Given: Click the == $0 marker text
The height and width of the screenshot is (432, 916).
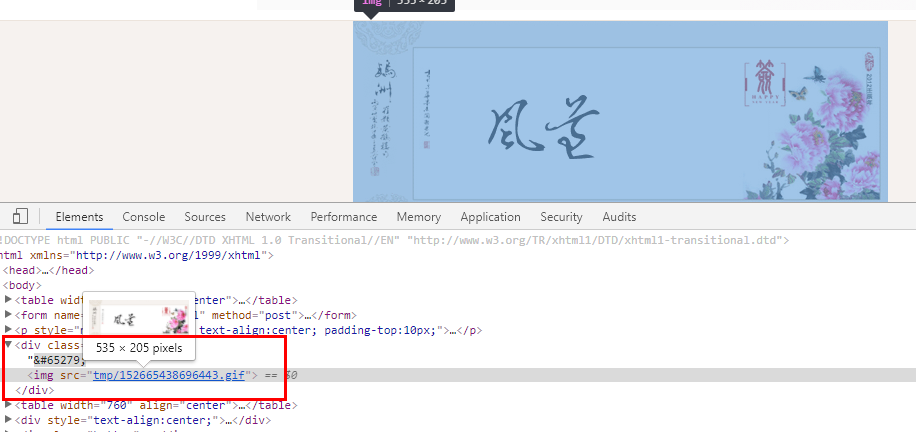Looking at the screenshot, I should point(281,375).
